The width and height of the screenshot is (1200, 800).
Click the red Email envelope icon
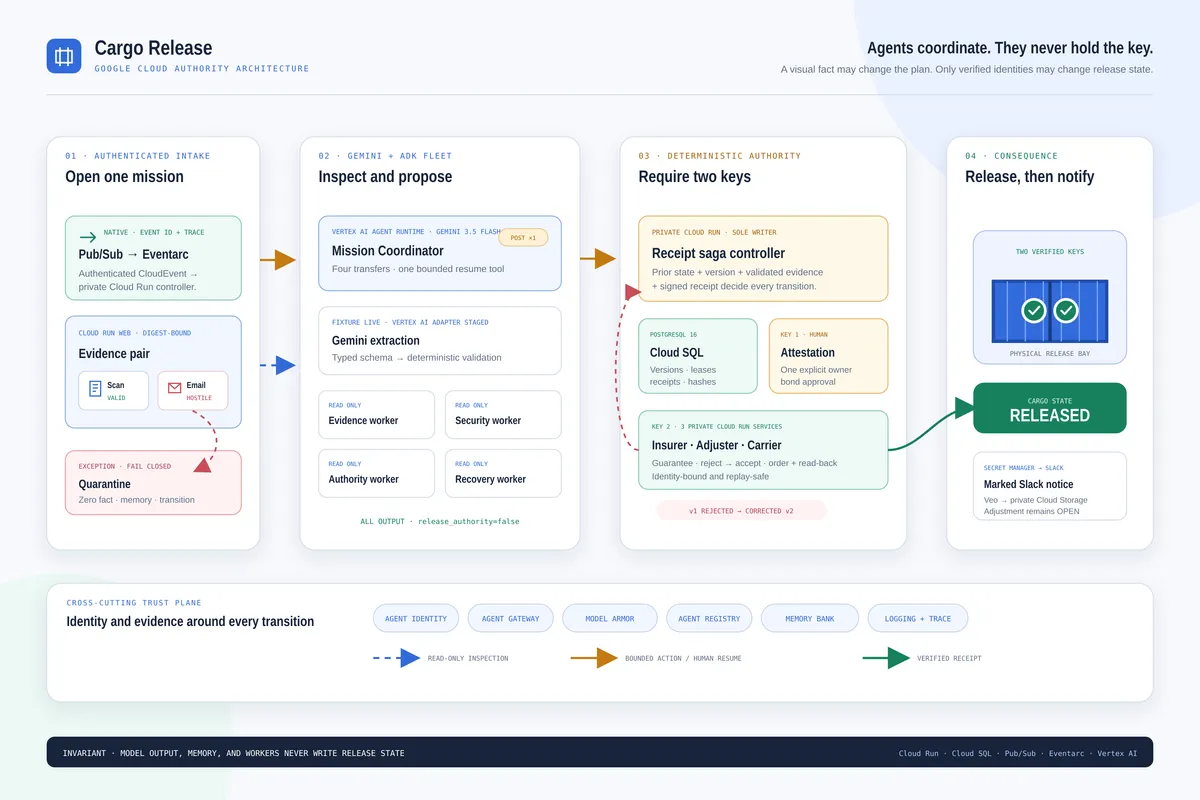pos(175,387)
